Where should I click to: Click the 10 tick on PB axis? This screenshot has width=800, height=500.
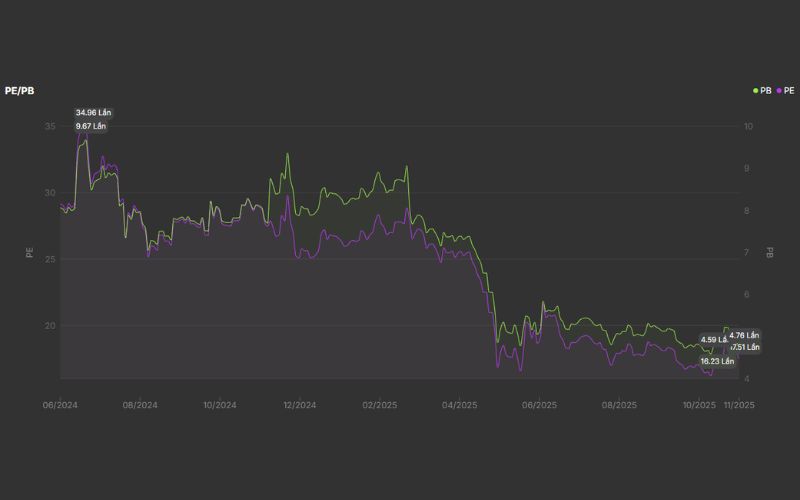(x=748, y=126)
